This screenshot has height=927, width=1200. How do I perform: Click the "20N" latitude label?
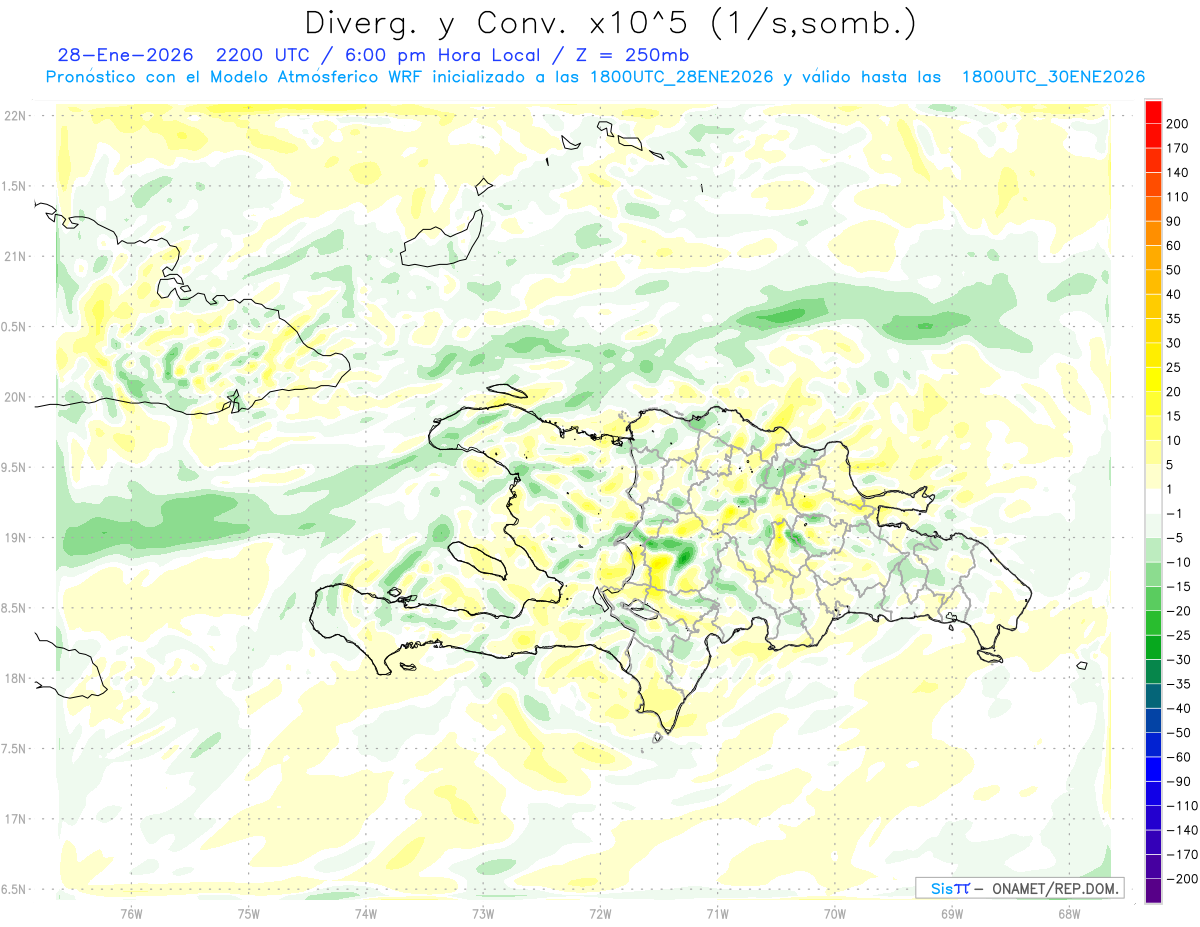(x=14, y=397)
